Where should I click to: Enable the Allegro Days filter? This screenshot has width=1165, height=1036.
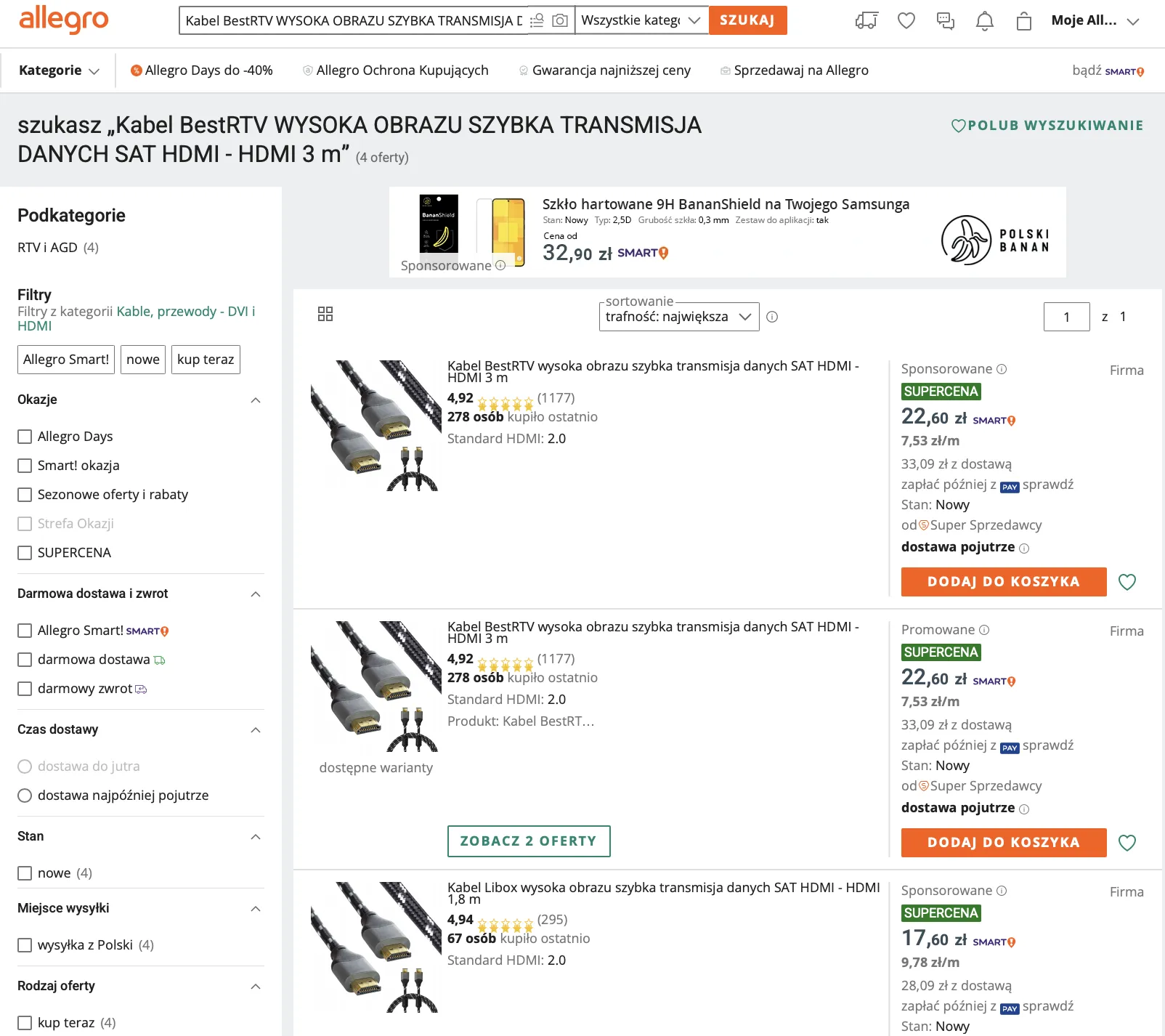click(x=25, y=436)
